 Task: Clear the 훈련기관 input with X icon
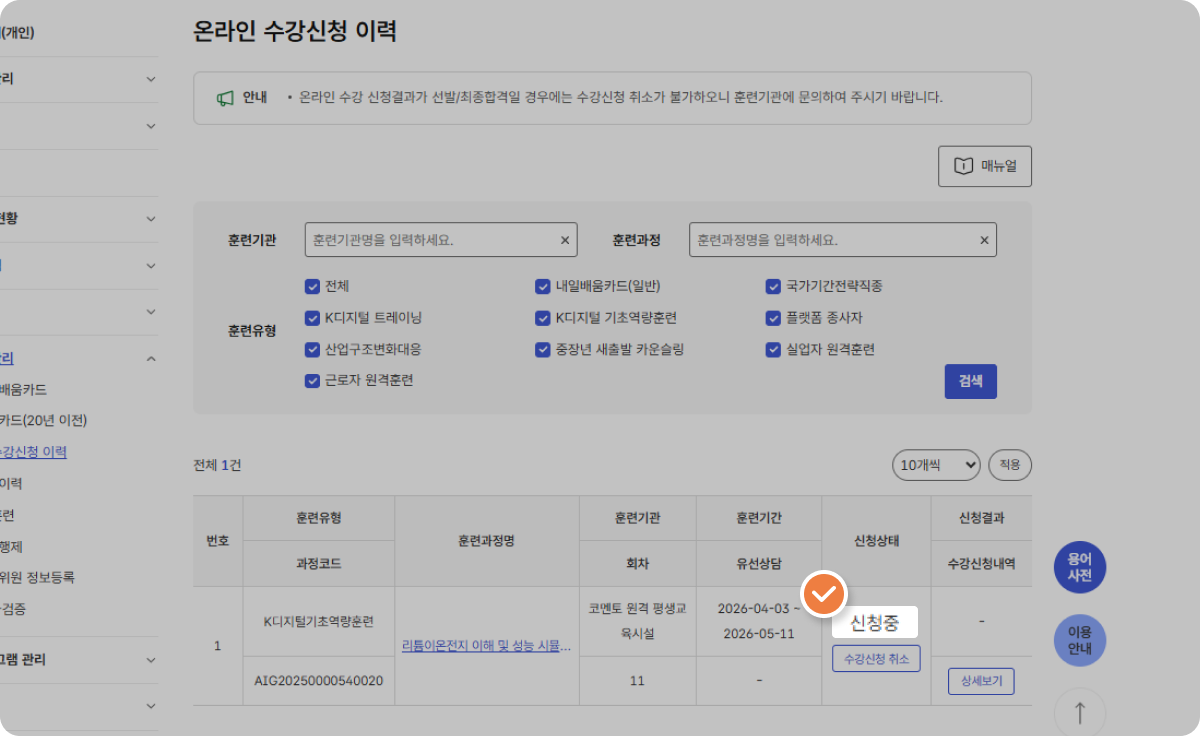[x=564, y=240]
